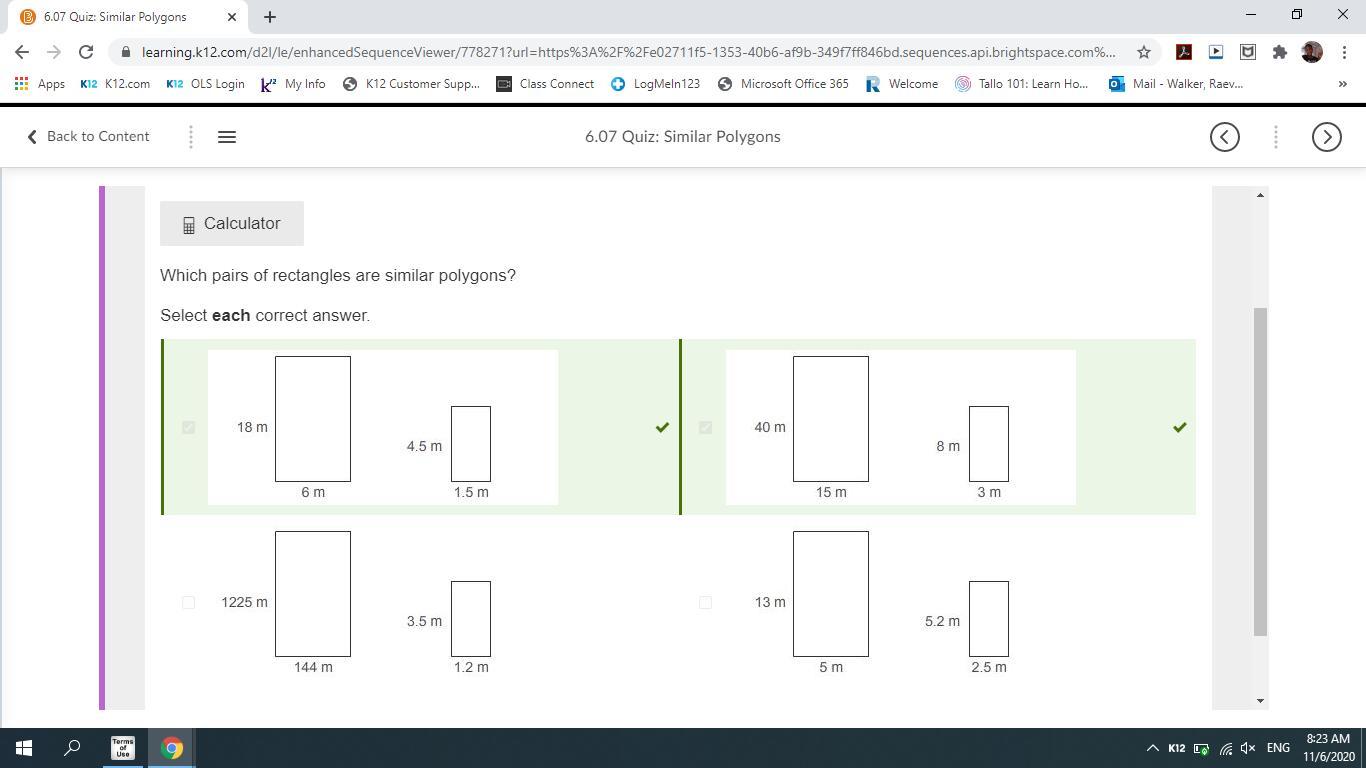Open Tallo 101 bookmark
The width and height of the screenshot is (1366, 768).
pyautogui.click(x=1022, y=84)
